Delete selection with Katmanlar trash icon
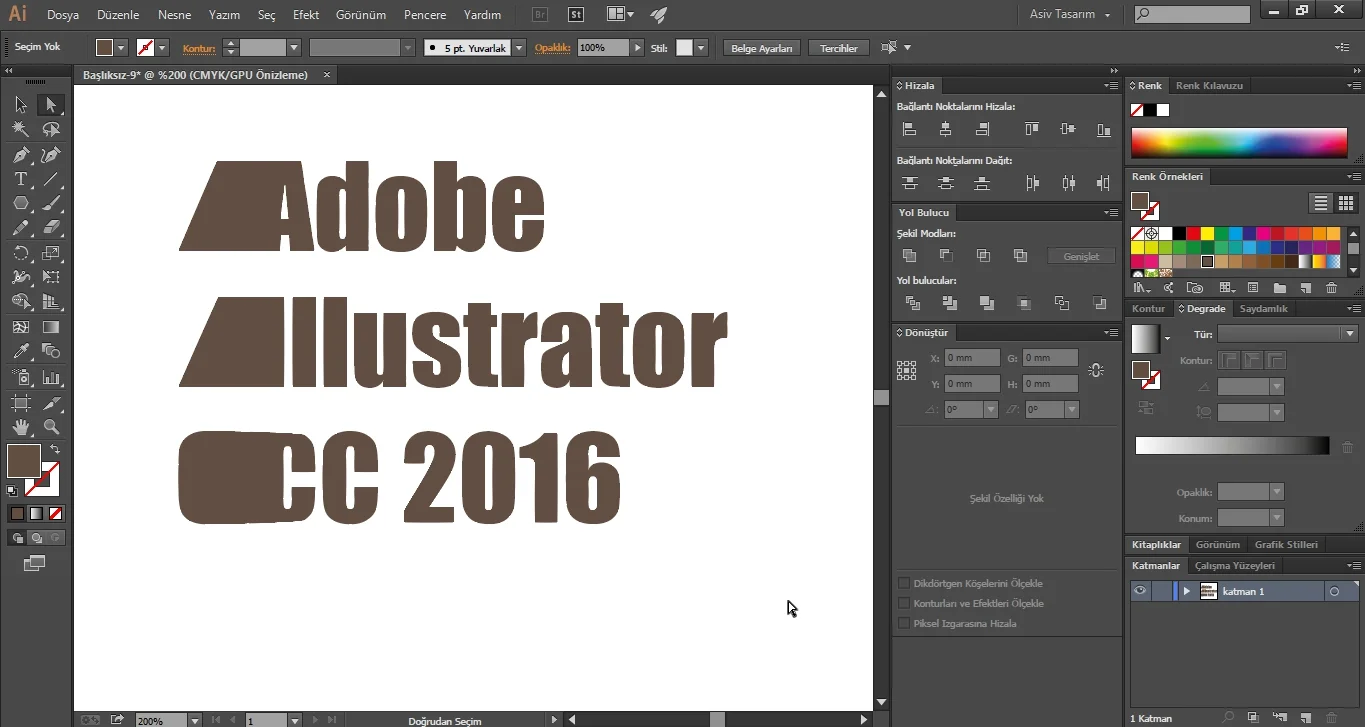Image resolution: width=1365 pixels, height=727 pixels. [x=1331, y=717]
